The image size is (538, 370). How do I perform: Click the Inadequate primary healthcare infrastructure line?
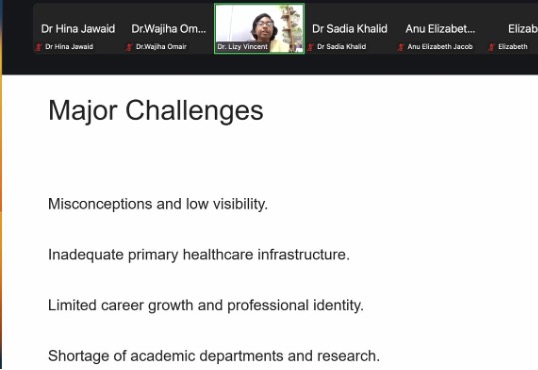(199, 255)
